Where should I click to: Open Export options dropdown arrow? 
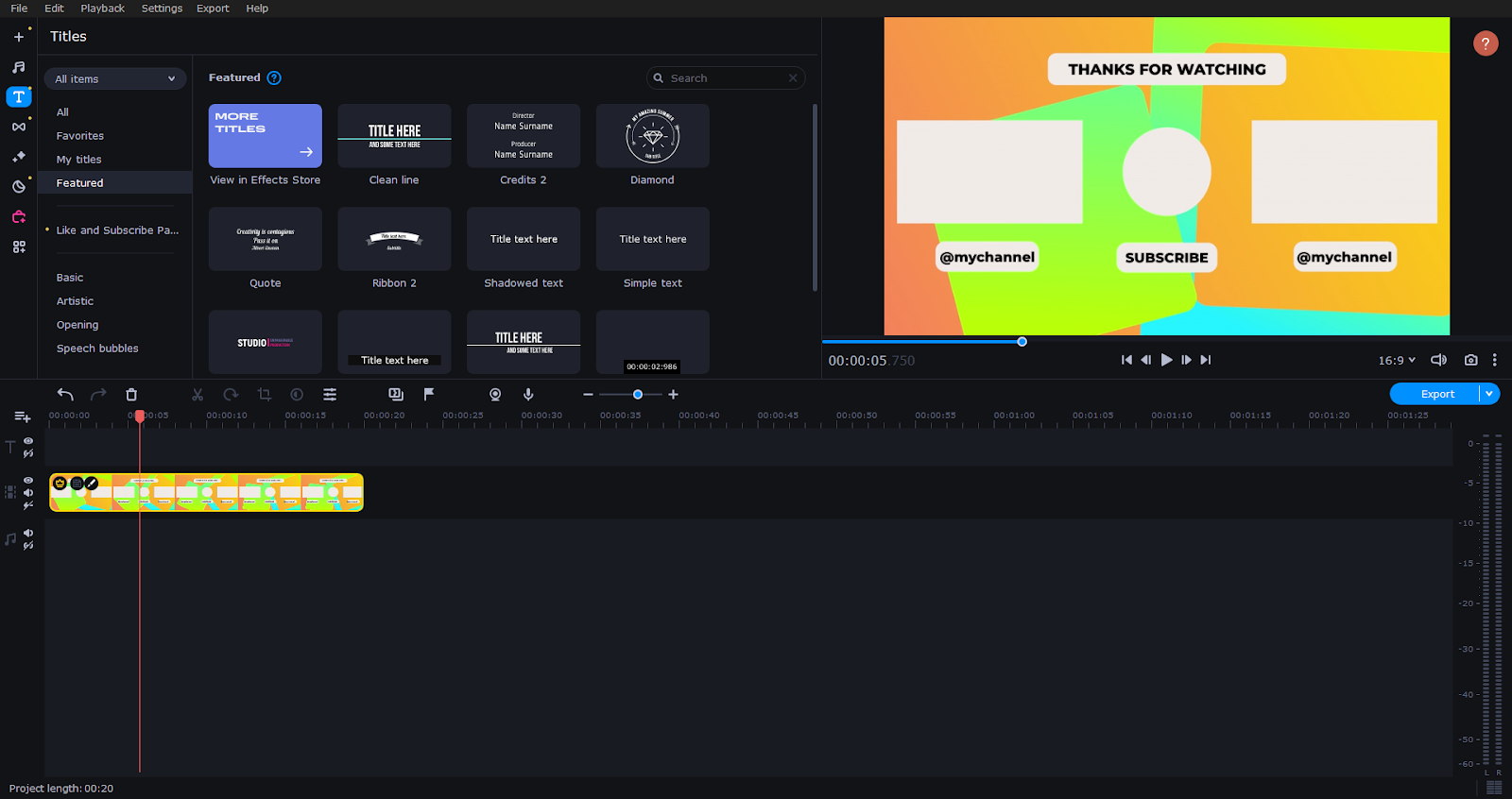pyautogui.click(x=1489, y=394)
